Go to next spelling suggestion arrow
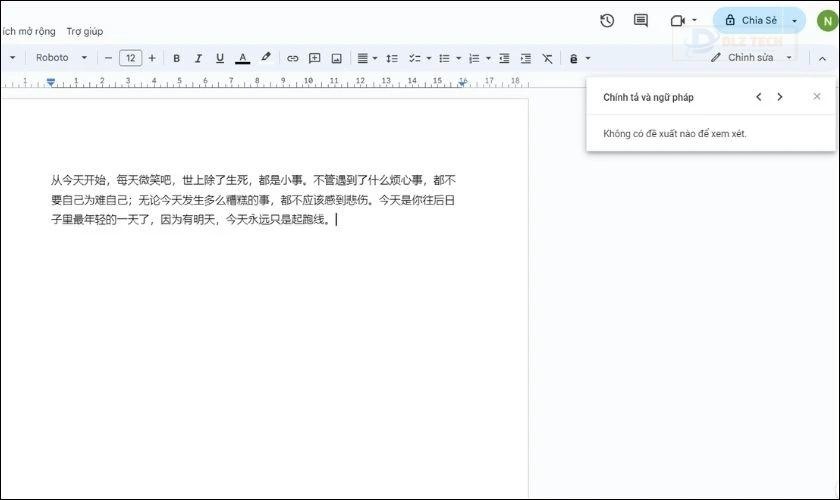 [780, 97]
